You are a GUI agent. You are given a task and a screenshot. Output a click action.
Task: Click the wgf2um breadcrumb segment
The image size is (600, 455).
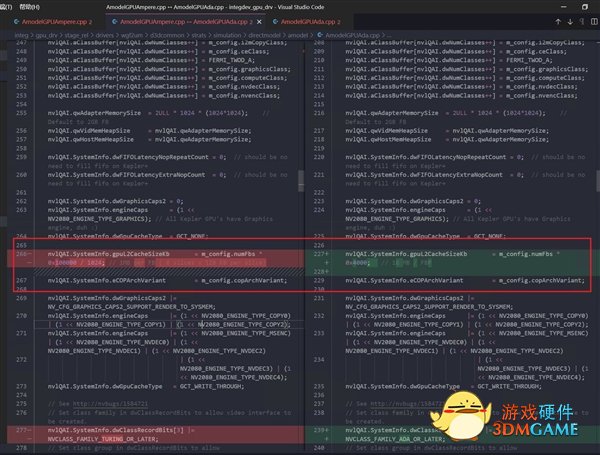[x=132, y=35]
